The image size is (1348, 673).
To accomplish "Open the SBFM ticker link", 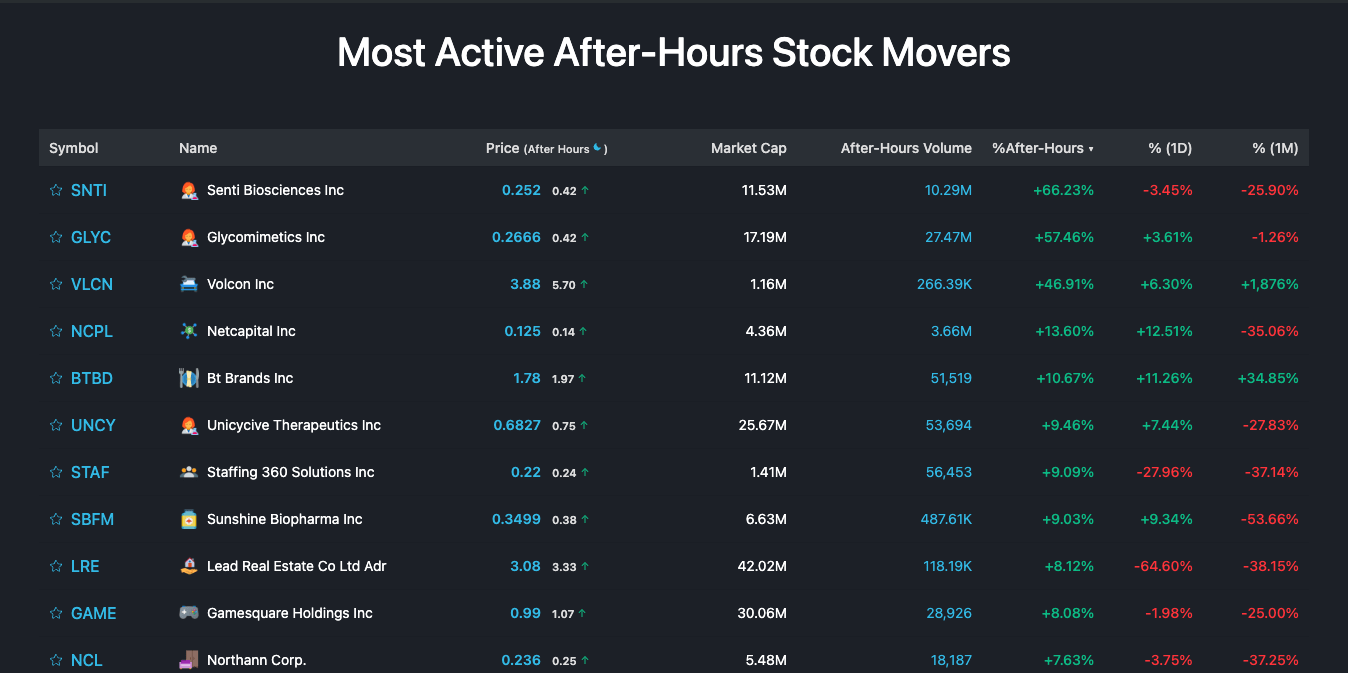I will [x=91, y=518].
